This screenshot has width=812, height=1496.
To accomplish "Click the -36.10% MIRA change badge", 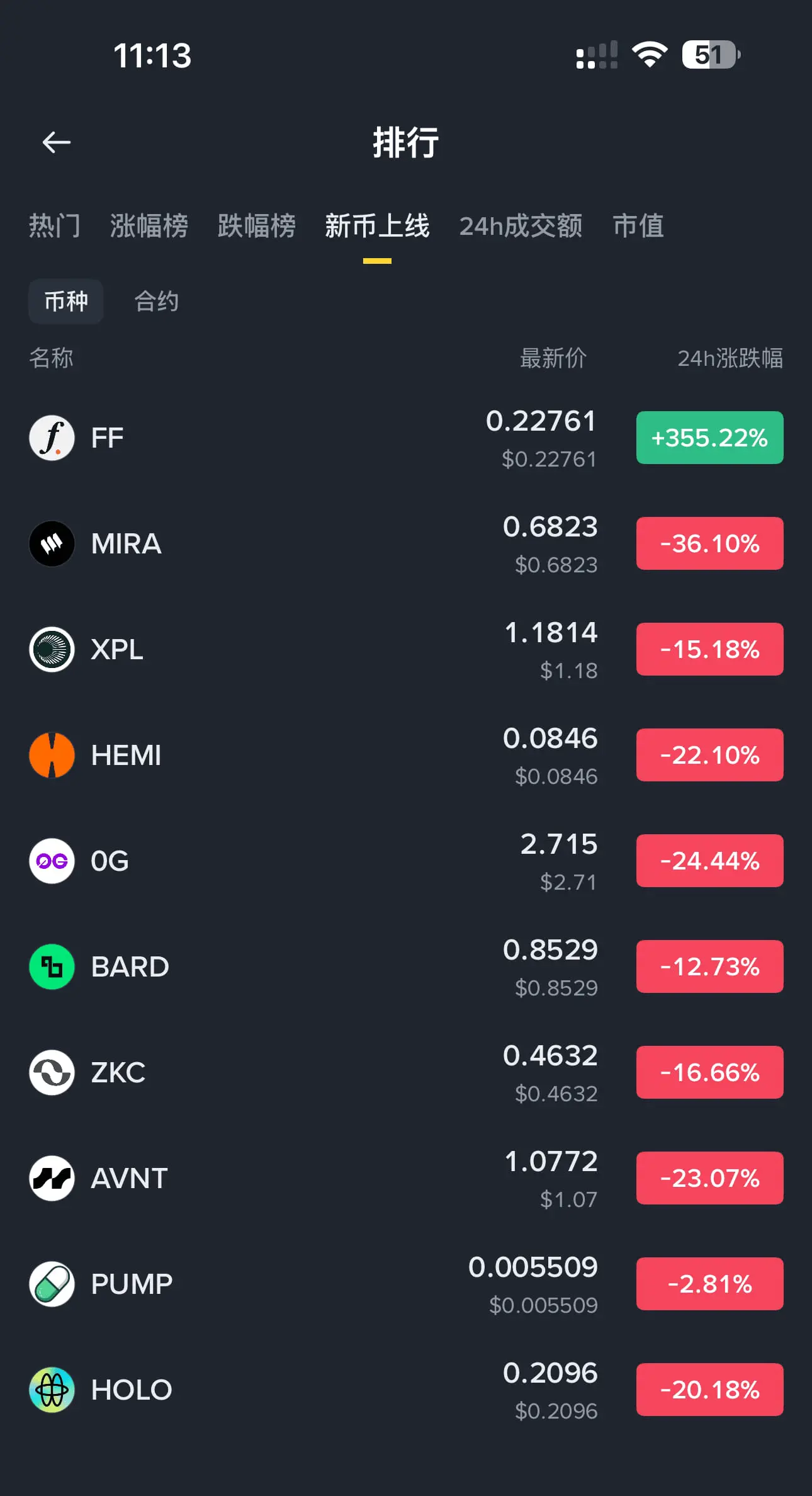I will pyautogui.click(x=710, y=543).
